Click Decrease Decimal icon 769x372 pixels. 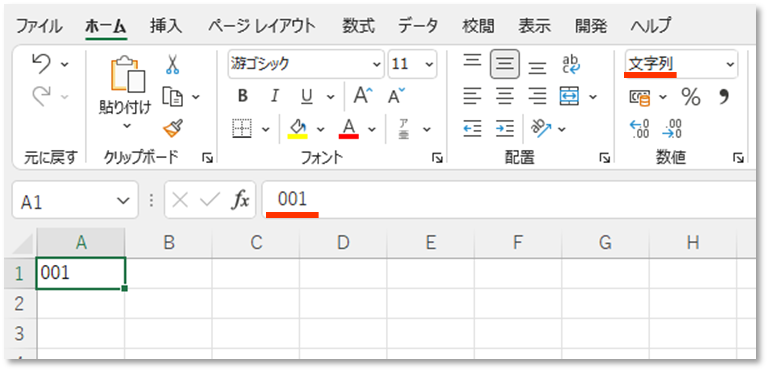[x=671, y=129]
